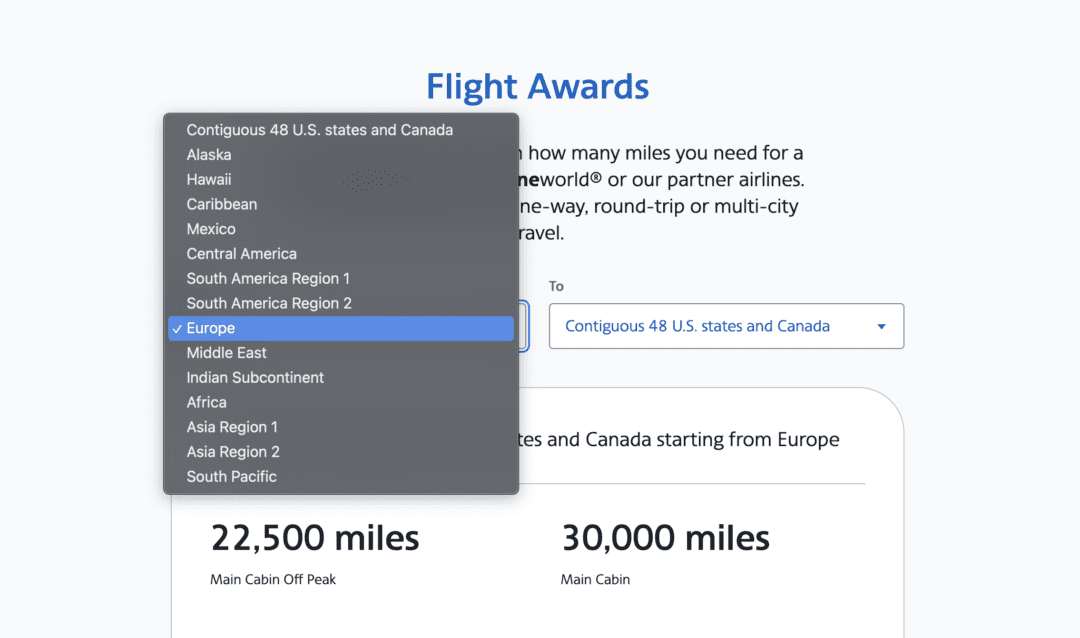Select Contiguous 48 U.S. states and Canada
This screenshot has height=638, width=1080.
(x=319, y=129)
